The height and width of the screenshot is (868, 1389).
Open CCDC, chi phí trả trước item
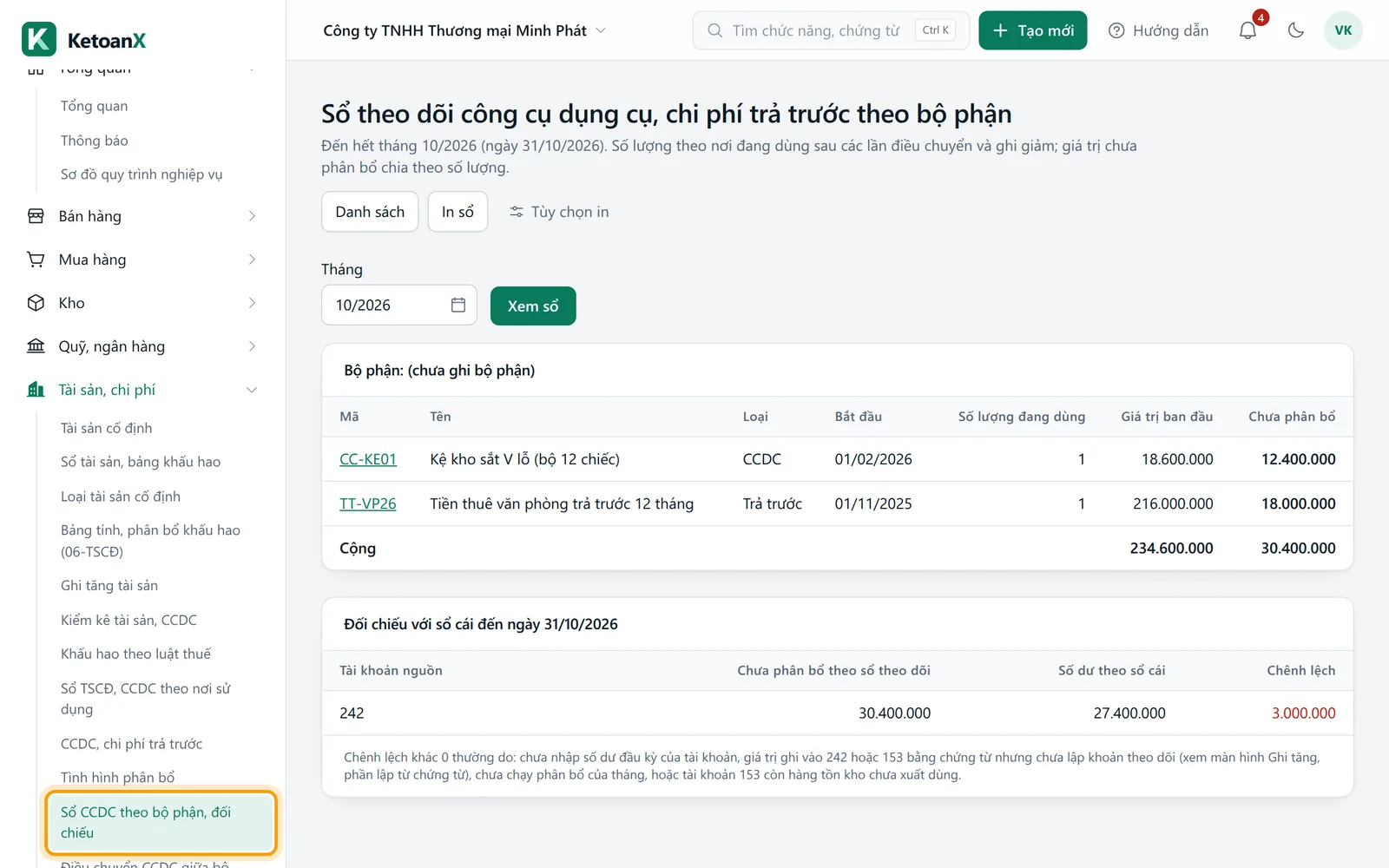pyautogui.click(x=131, y=744)
